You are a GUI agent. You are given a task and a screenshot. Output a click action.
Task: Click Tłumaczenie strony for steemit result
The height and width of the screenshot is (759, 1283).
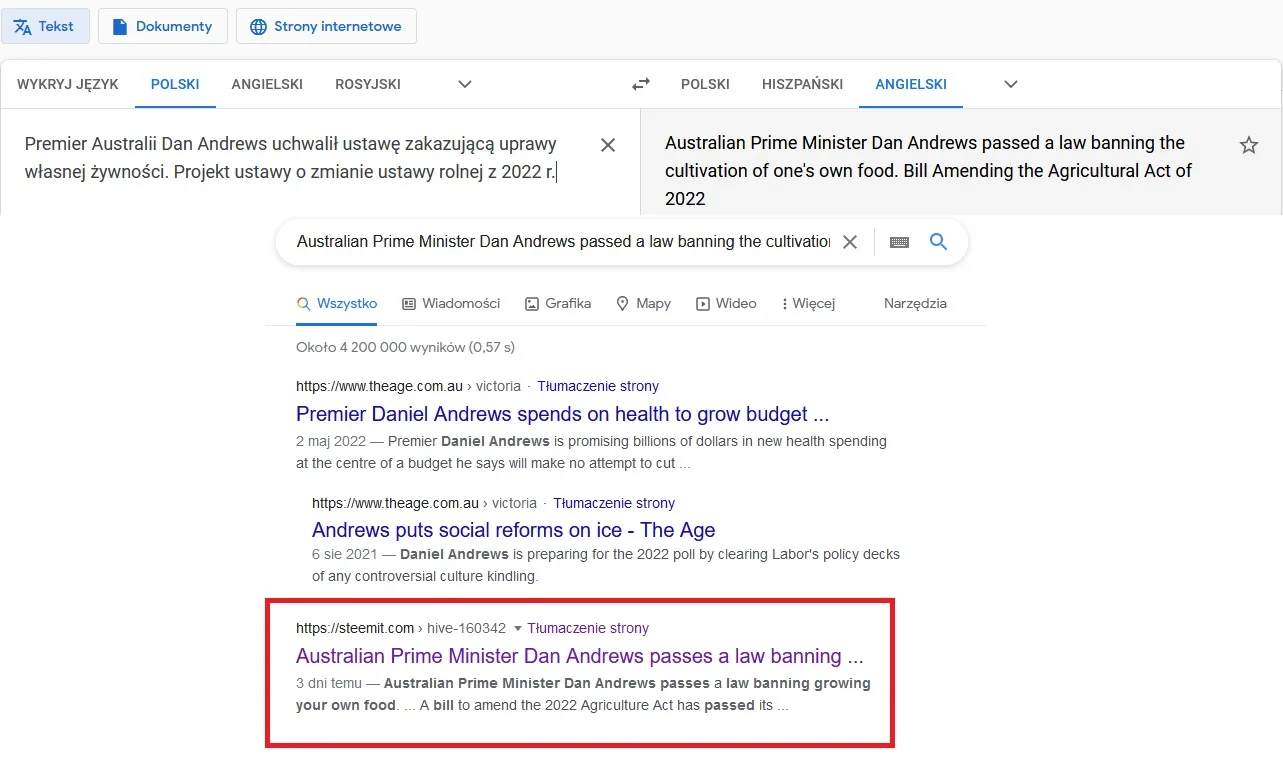click(588, 628)
